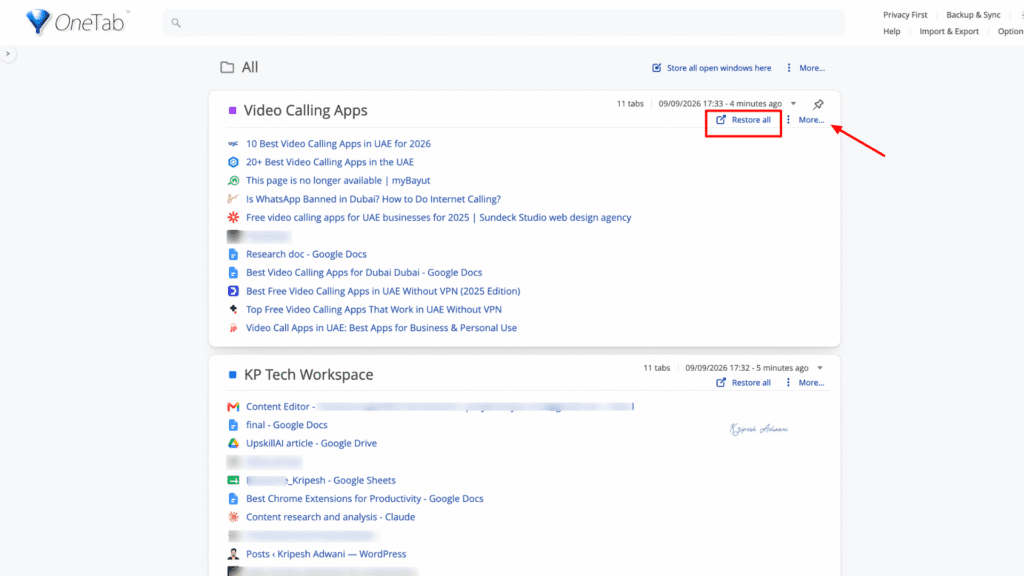Image resolution: width=1024 pixels, height=576 pixels.
Task: Click the Google Drive icon beside UpskillAI article
Action: point(233,443)
